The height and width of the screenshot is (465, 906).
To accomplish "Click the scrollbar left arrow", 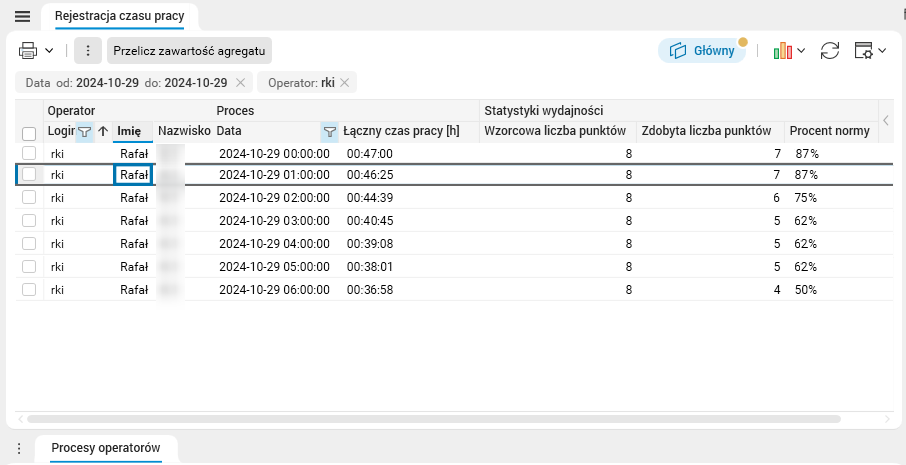I will [x=21, y=419].
